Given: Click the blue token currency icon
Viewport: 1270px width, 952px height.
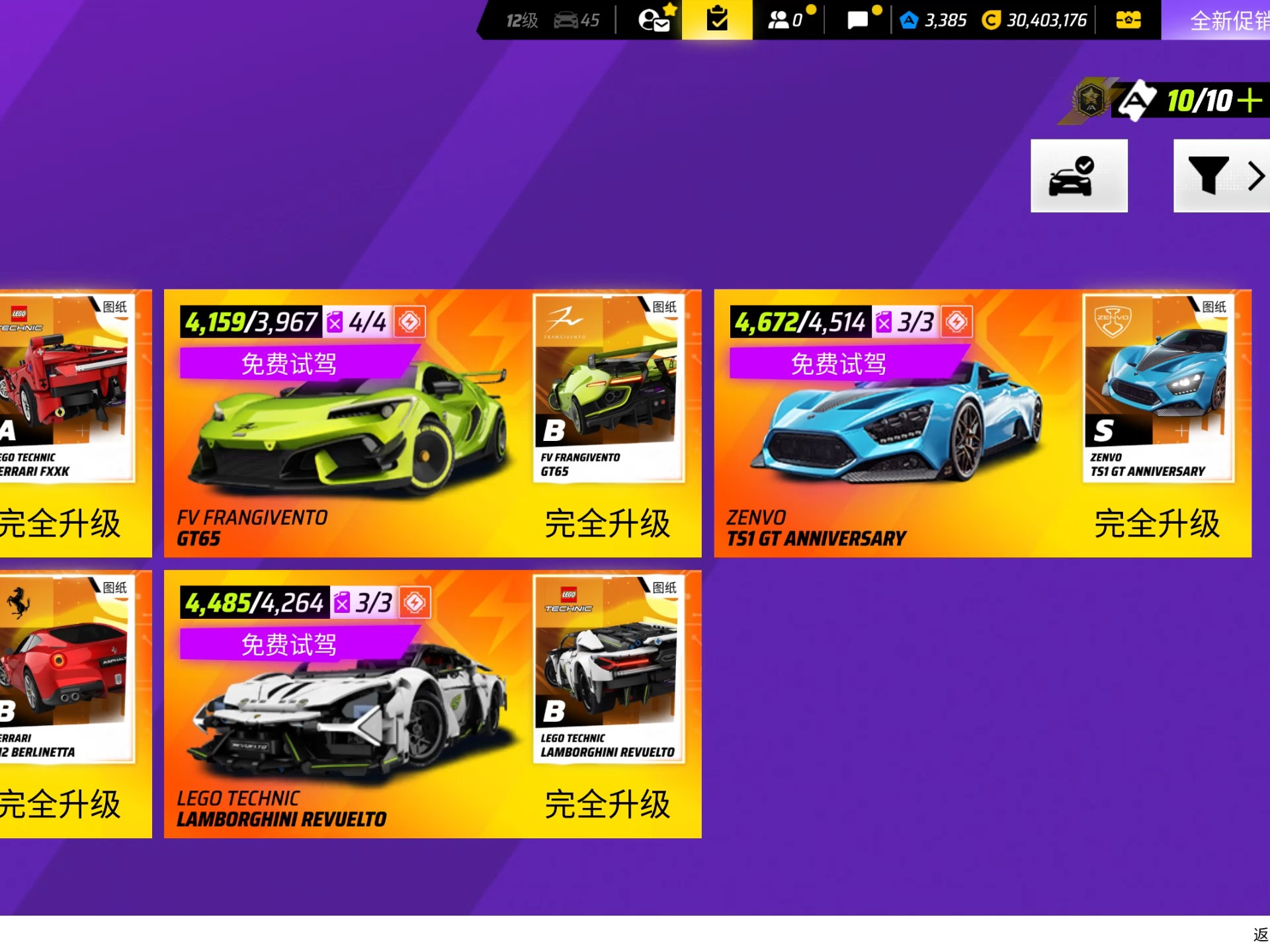Looking at the screenshot, I should [x=910, y=20].
